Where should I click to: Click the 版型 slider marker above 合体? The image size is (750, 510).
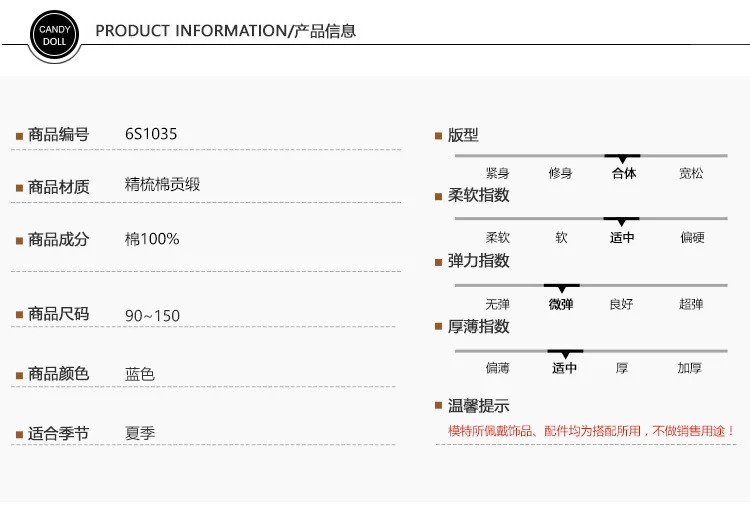pos(622,158)
